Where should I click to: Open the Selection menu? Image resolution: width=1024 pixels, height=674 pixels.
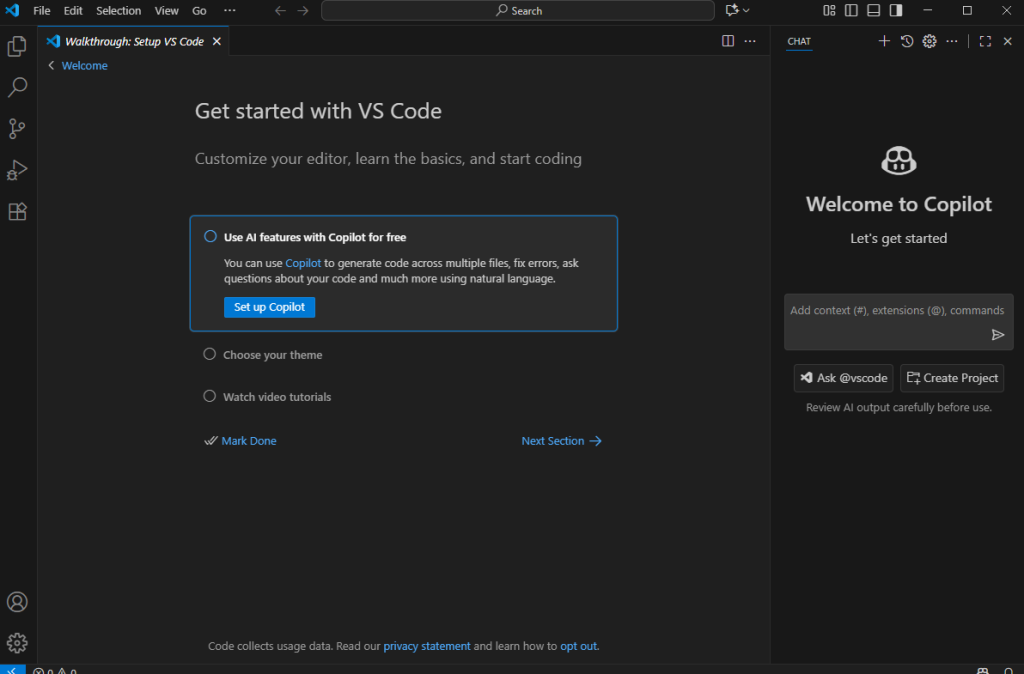tap(118, 10)
